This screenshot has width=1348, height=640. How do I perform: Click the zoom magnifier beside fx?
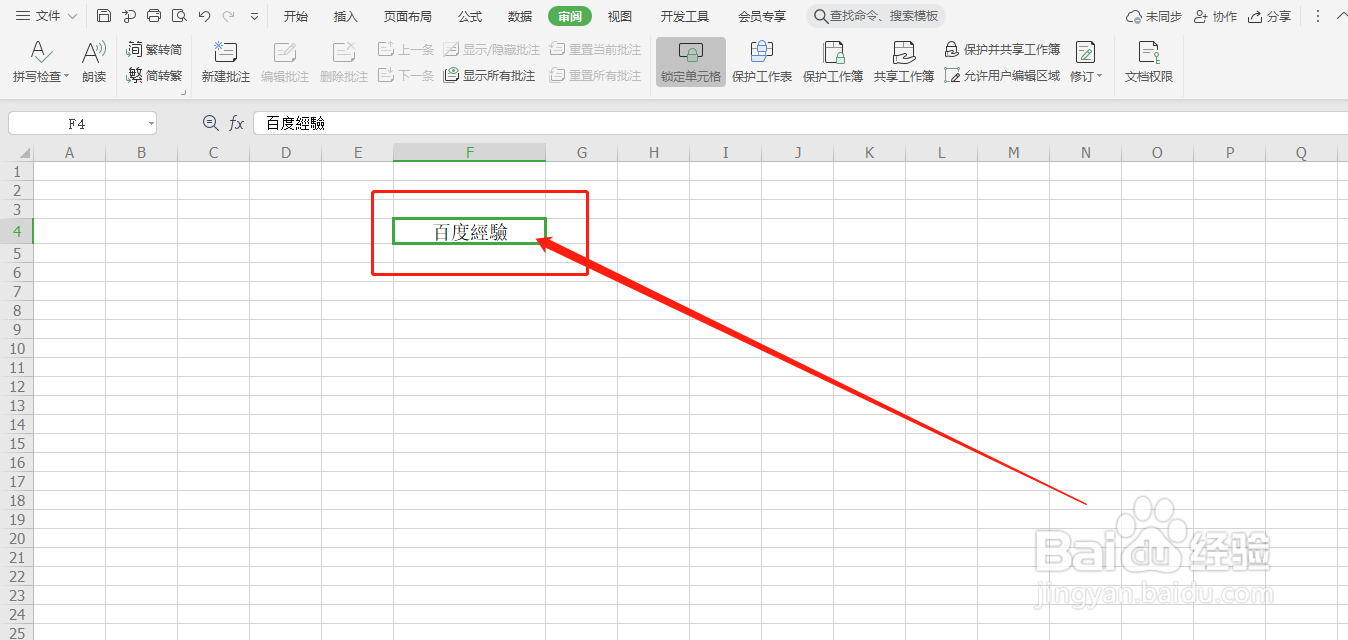coord(210,123)
